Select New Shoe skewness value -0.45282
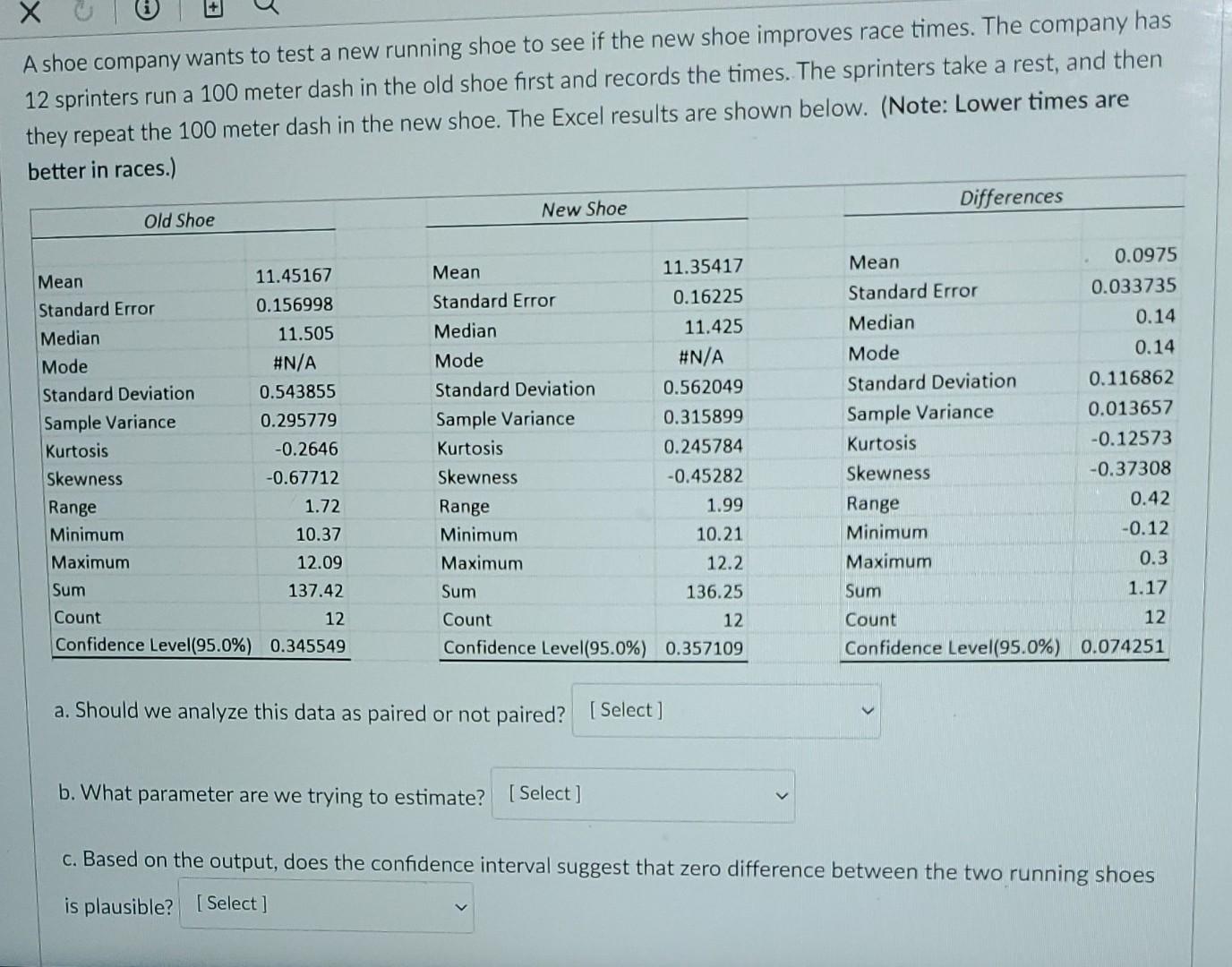The image size is (1232, 967). (705, 475)
